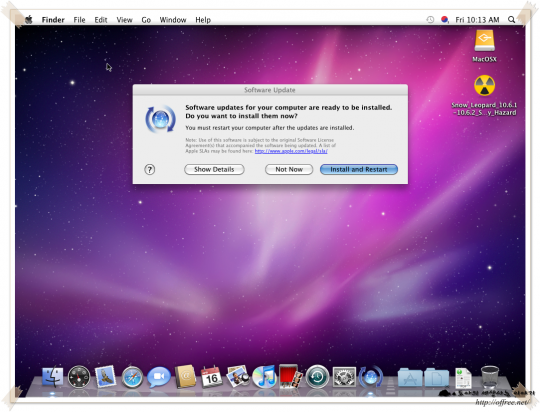Open the Go menu

click(x=146, y=20)
